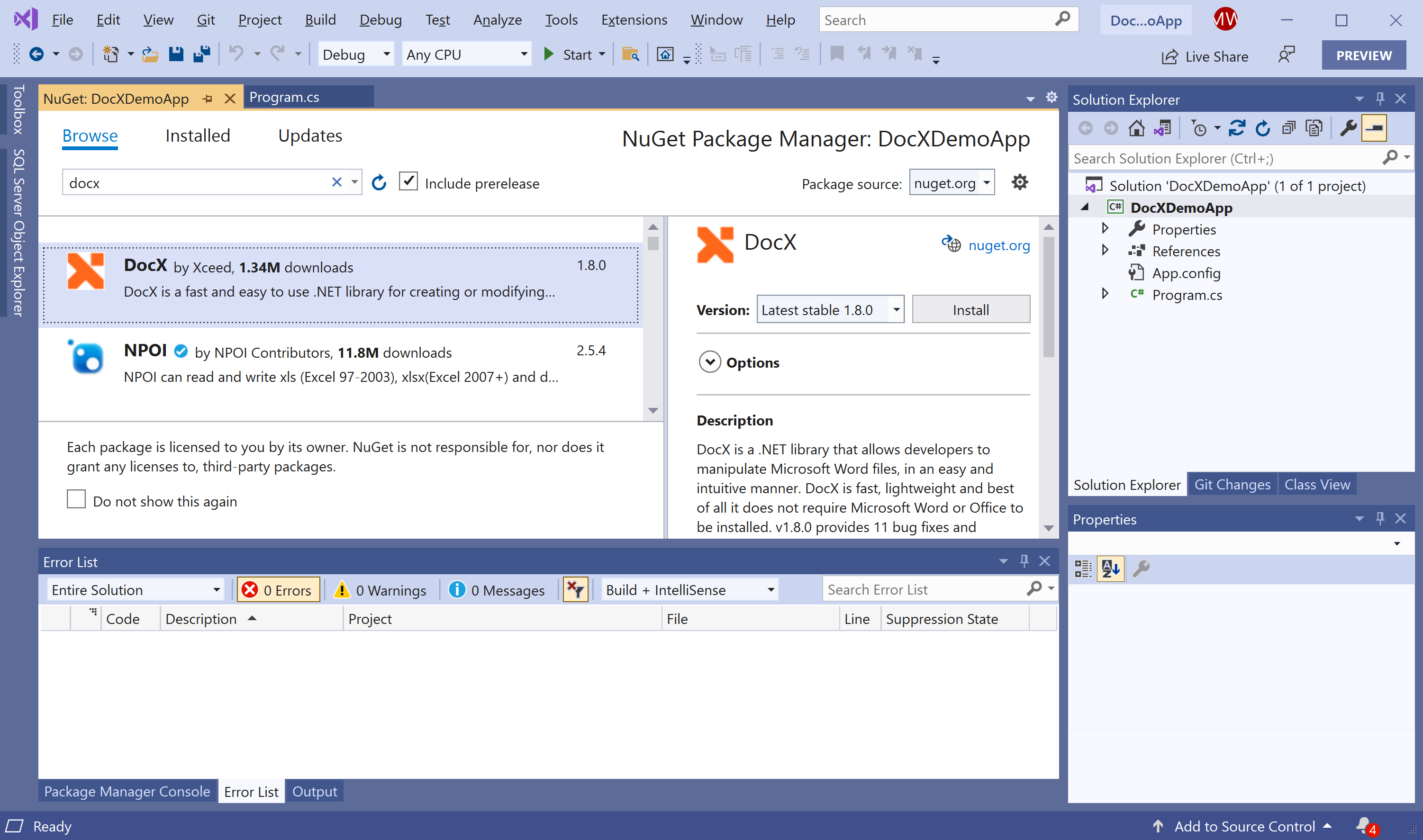This screenshot has width=1423, height=840.
Task: Check Do not show this again
Action: pyautogui.click(x=76, y=500)
